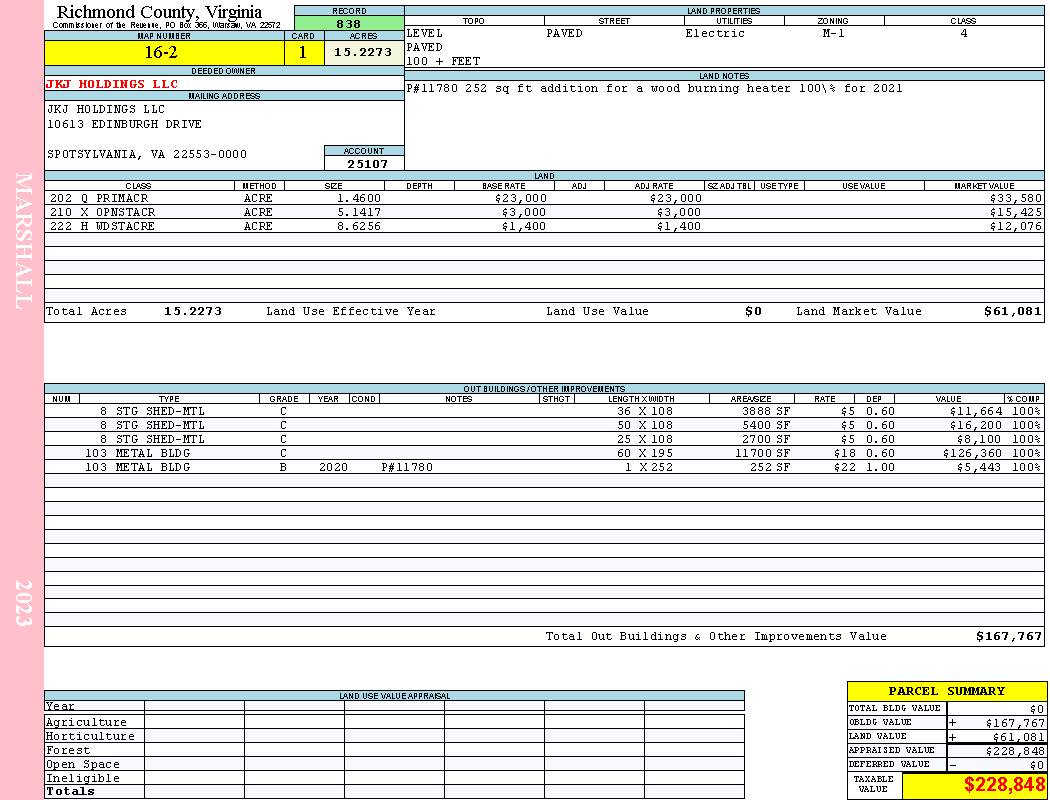Click the Totals row label
1050x800 pixels.
tap(70, 791)
